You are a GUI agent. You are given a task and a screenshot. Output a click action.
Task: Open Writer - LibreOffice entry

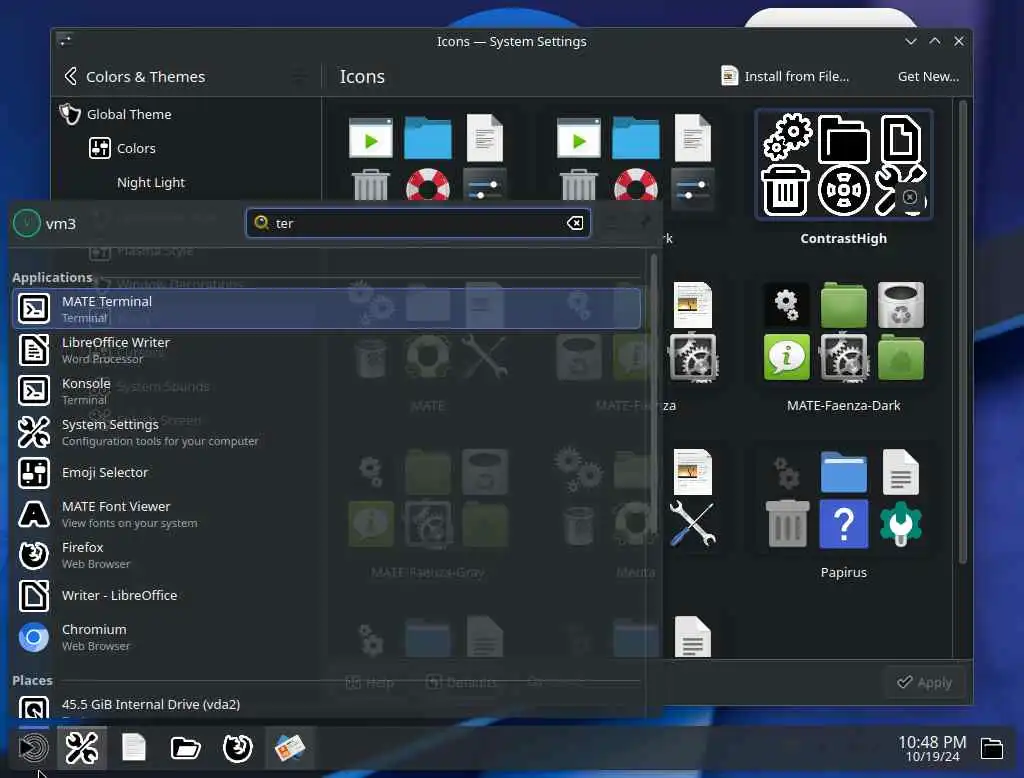[326, 595]
